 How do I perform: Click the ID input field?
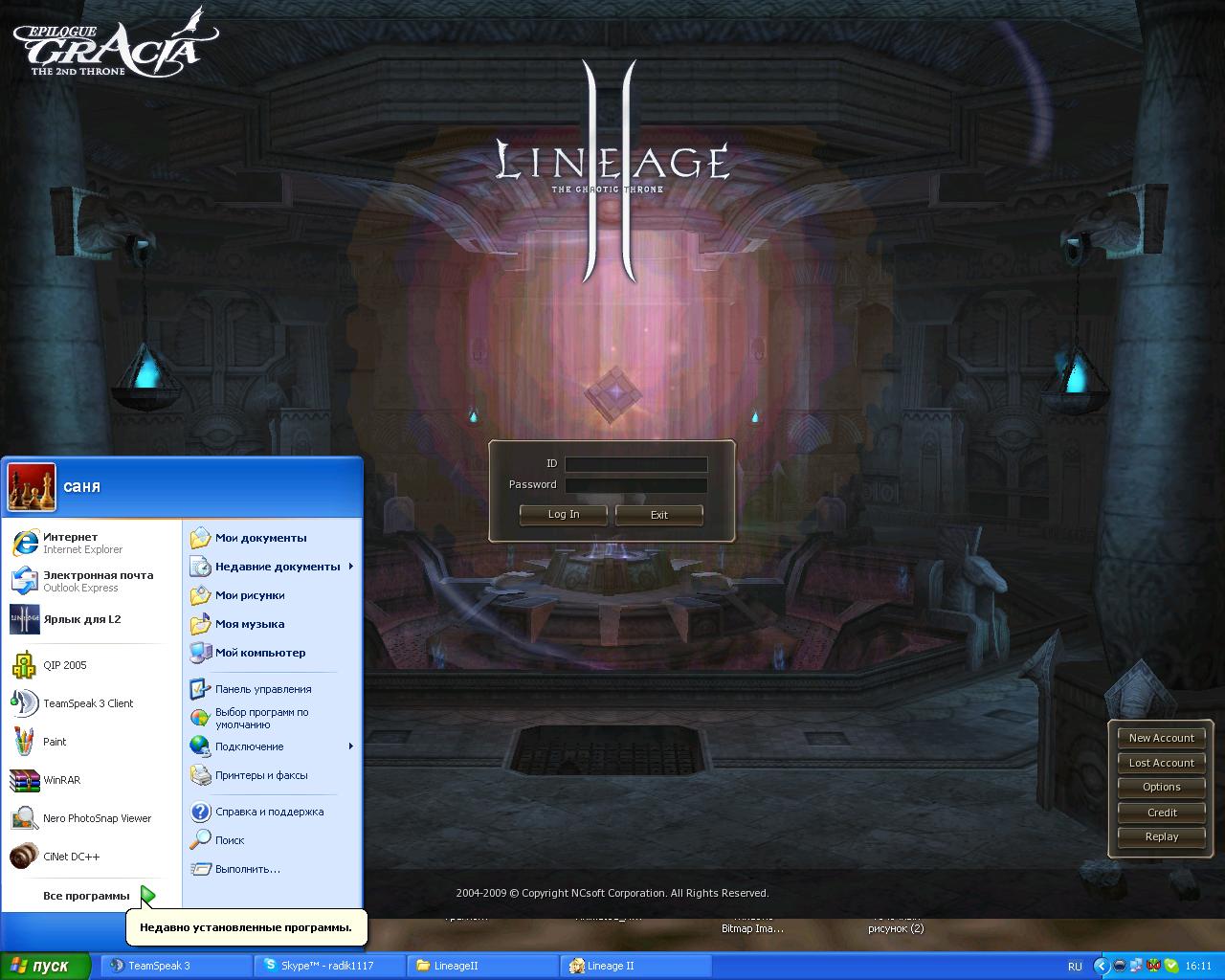click(x=635, y=464)
